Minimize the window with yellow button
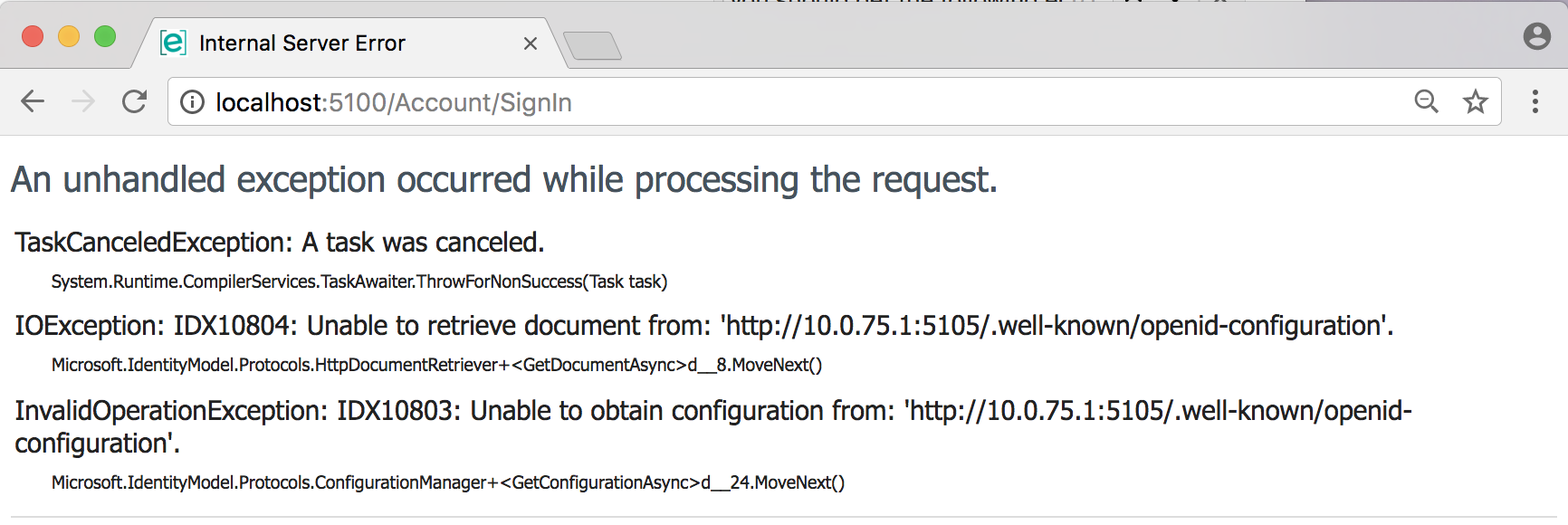Image resolution: width=1568 pixels, height=525 pixels. pyautogui.click(x=69, y=36)
